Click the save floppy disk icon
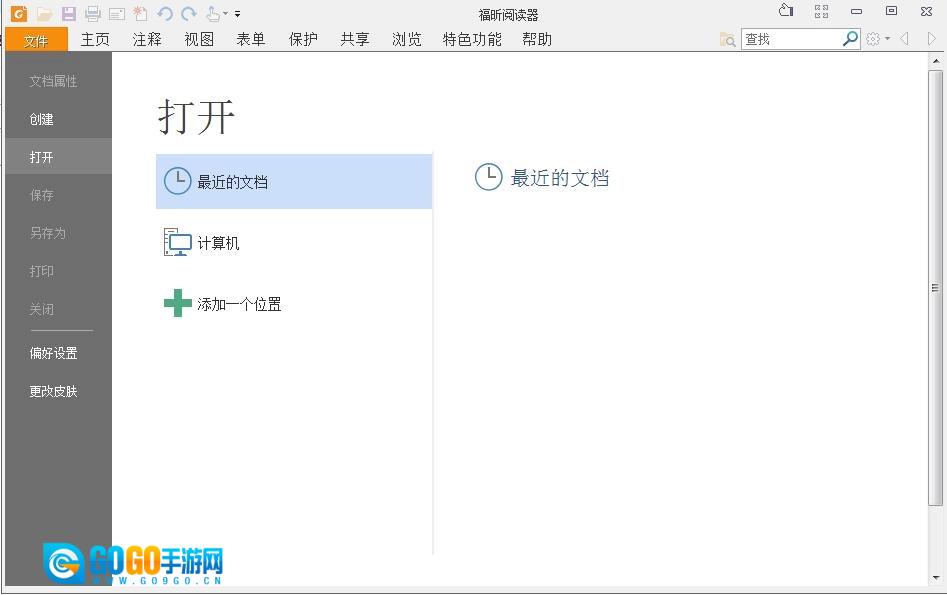 [x=69, y=13]
